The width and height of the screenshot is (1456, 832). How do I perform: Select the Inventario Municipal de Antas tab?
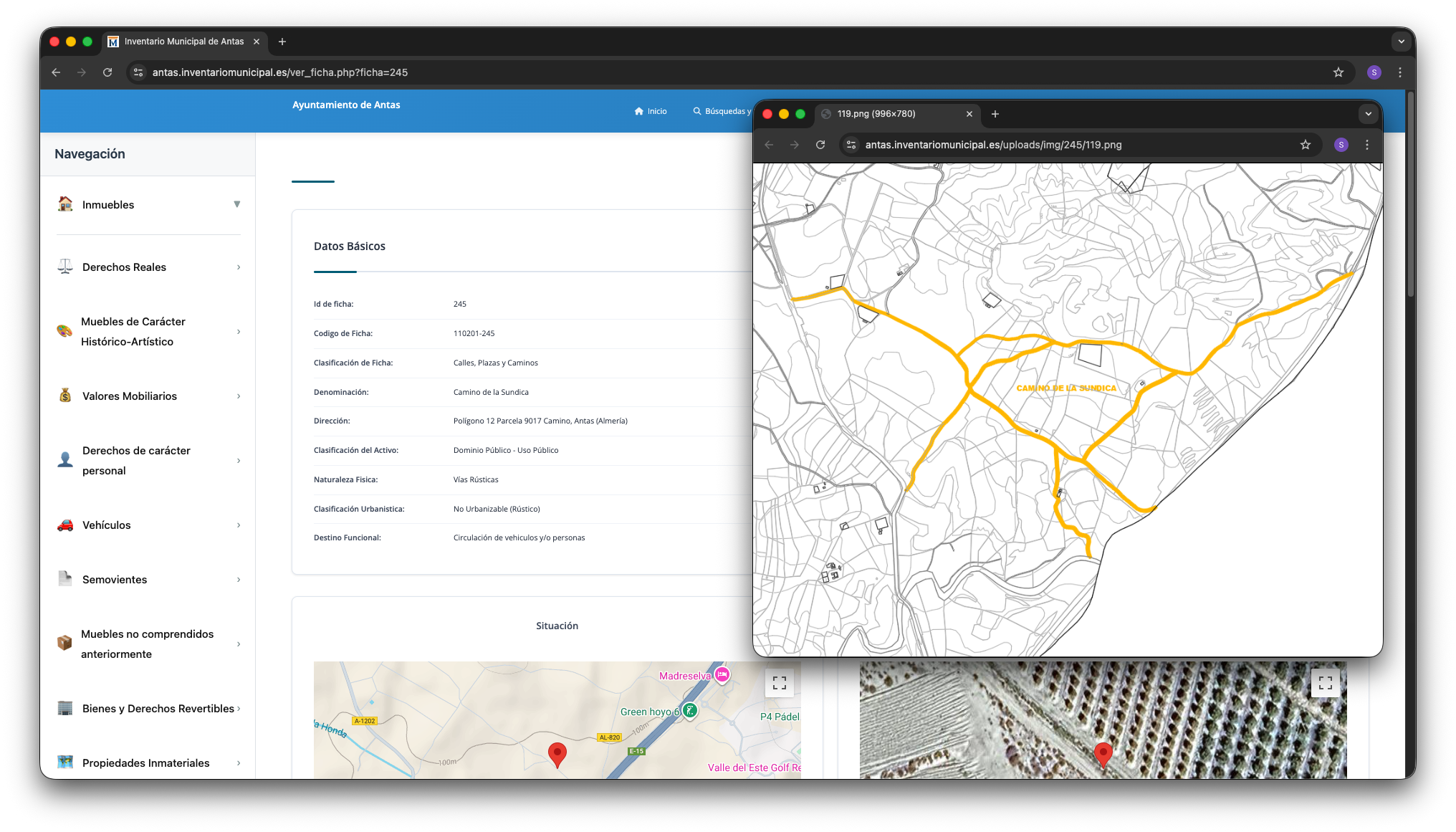184,42
